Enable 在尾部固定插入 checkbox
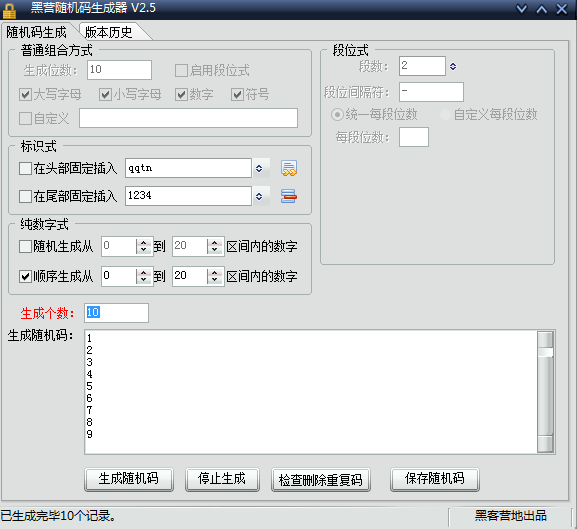This screenshot has width=577, height=529. click(25, 196)
